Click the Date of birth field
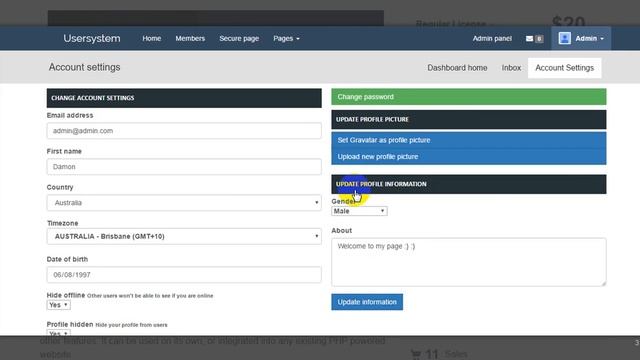The image size is (640, 360). (x=184, y=275)
